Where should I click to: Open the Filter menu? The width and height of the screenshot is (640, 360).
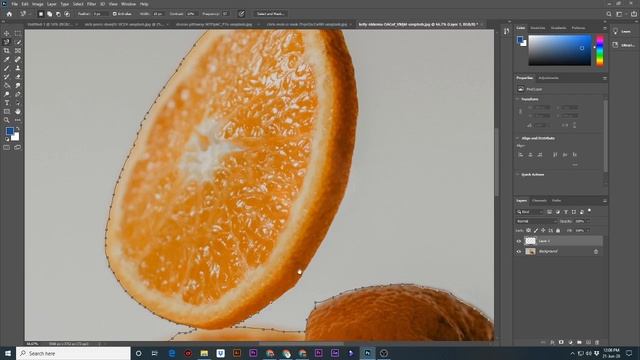pos(91,4)
